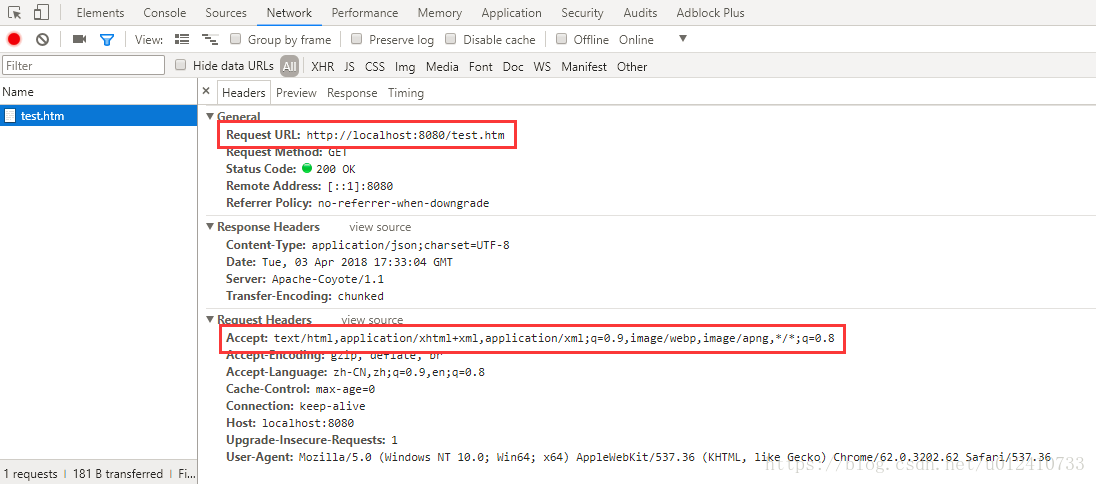This screenshot has height=484, width=1096.
Task: Filter requests by WS
Action: point(542,66)
